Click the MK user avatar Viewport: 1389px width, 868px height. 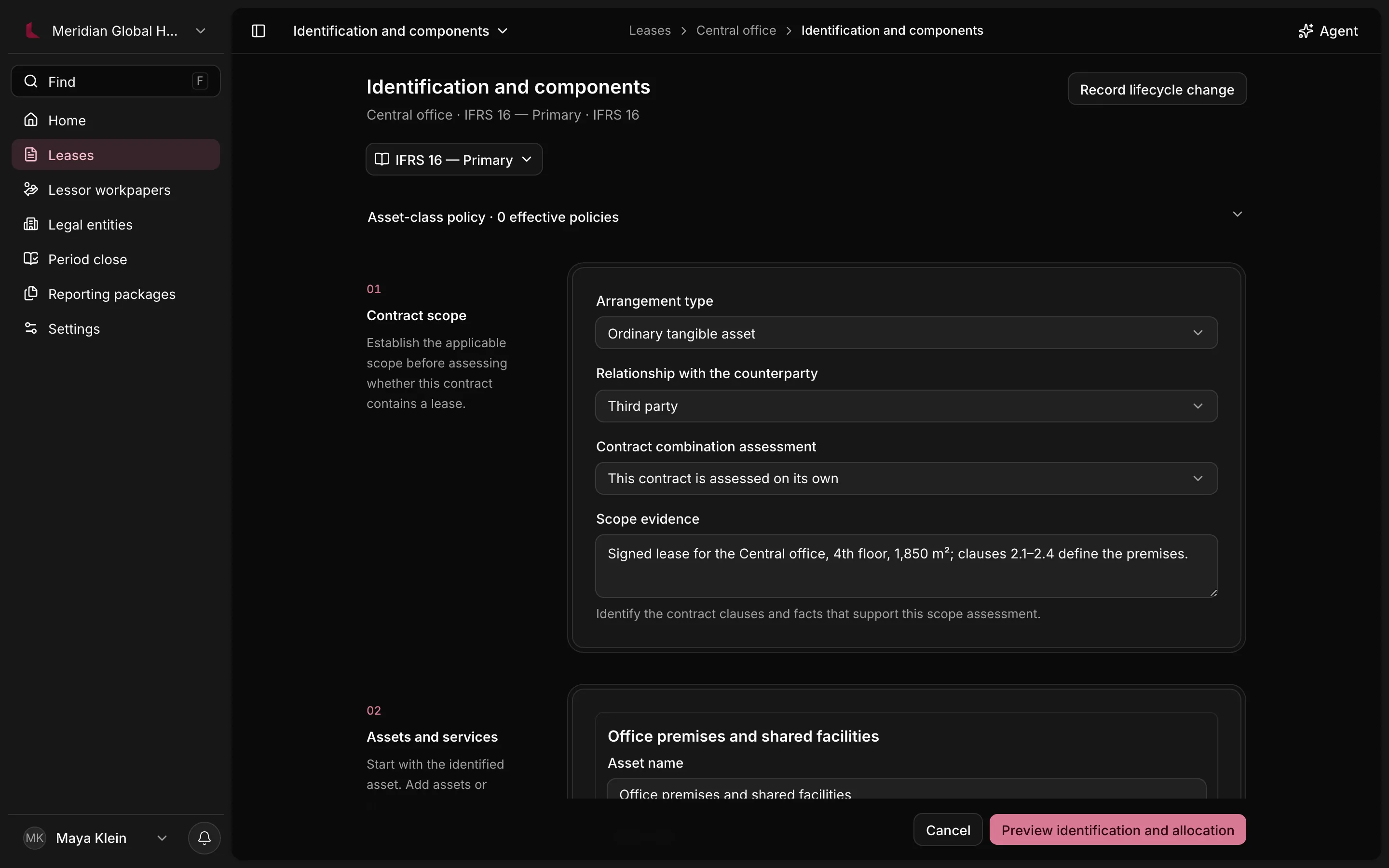tap(34, 838)
